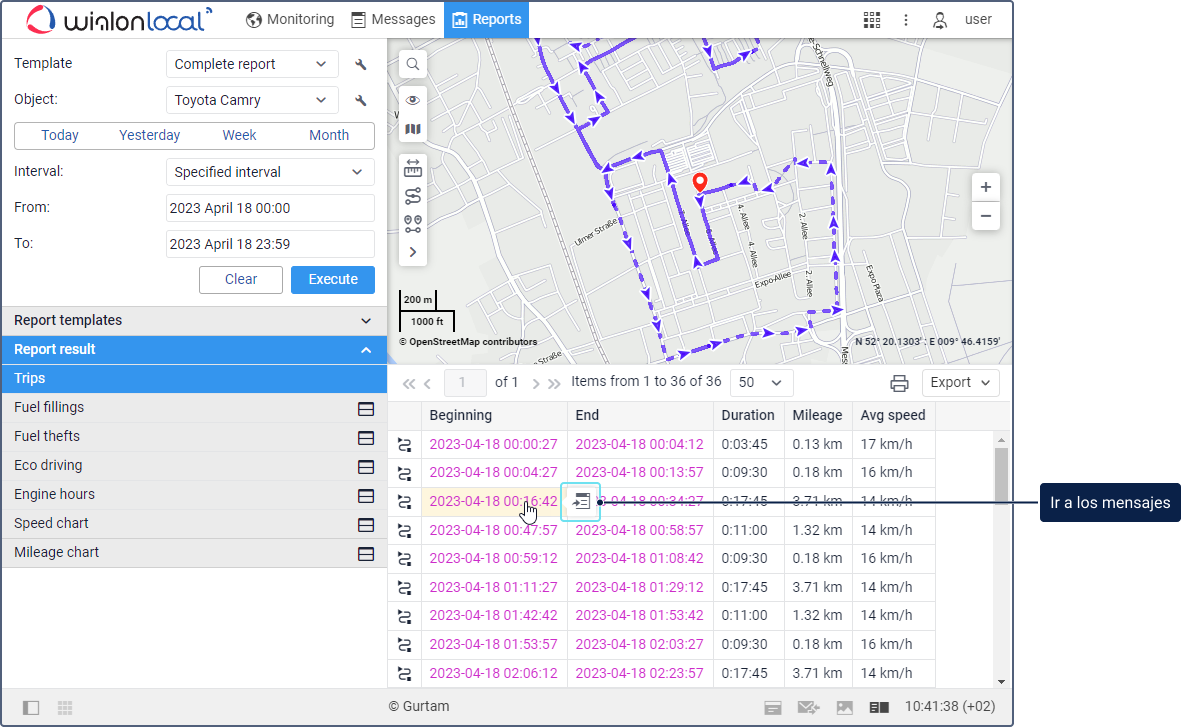1183x727 pixels.
Task: Open the map layers icon
Action: click(x=412, y=129)
